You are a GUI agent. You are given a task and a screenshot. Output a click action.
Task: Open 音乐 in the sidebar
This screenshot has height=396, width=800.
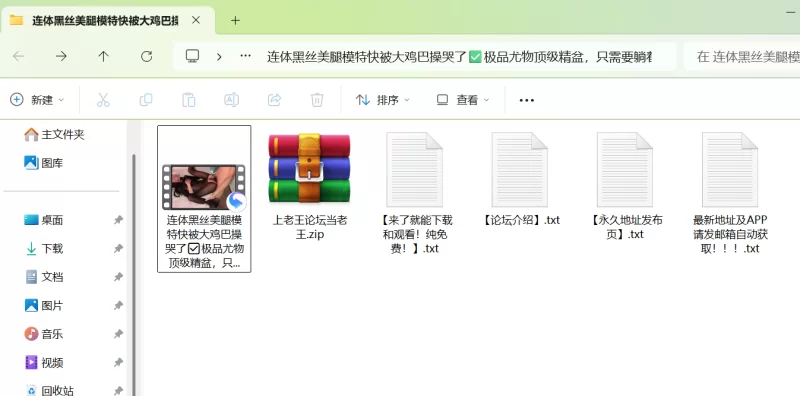point(43,335)
